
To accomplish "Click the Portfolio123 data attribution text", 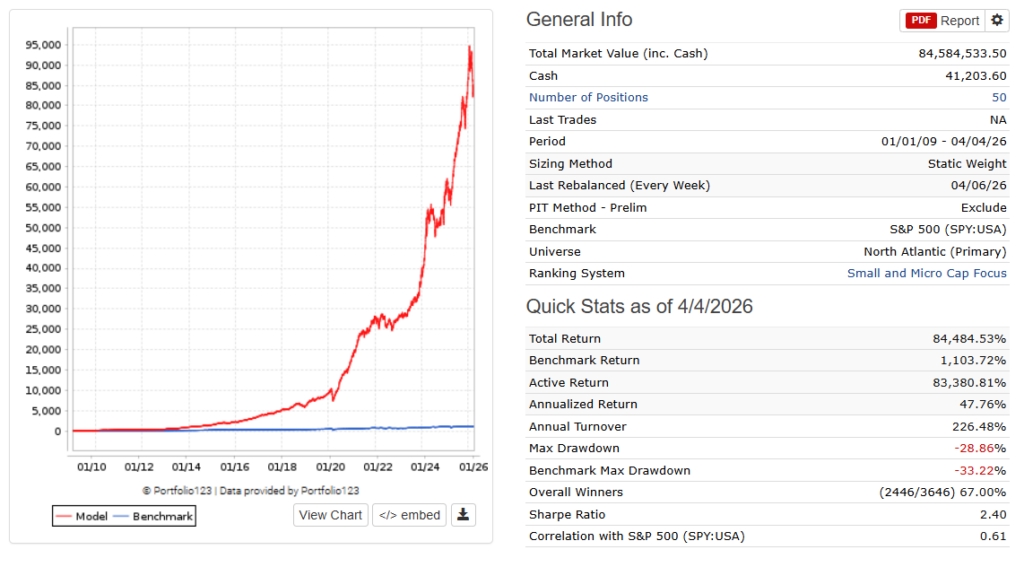I will pos(250,491).
